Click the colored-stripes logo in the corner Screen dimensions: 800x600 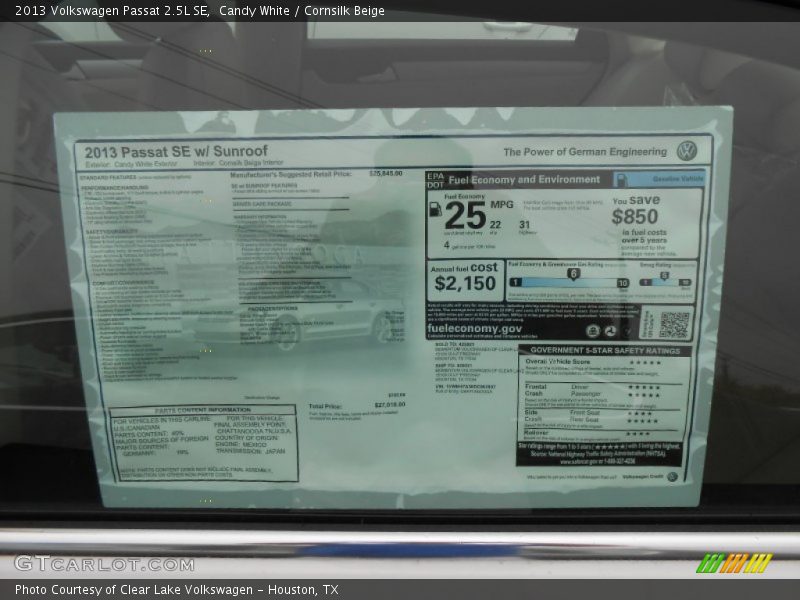(734, 563)
